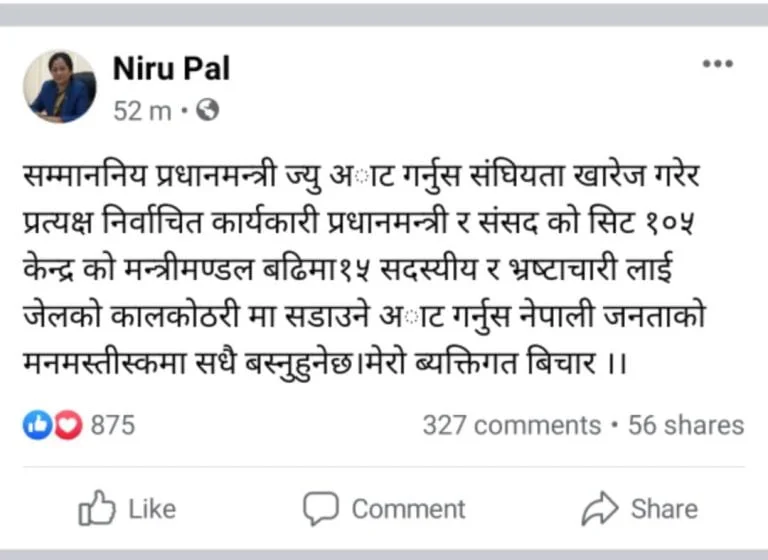This screenshot has height=560, width=768.
Task: Click the speech bubble Comment icon
Action: click(x=321, y=509)
